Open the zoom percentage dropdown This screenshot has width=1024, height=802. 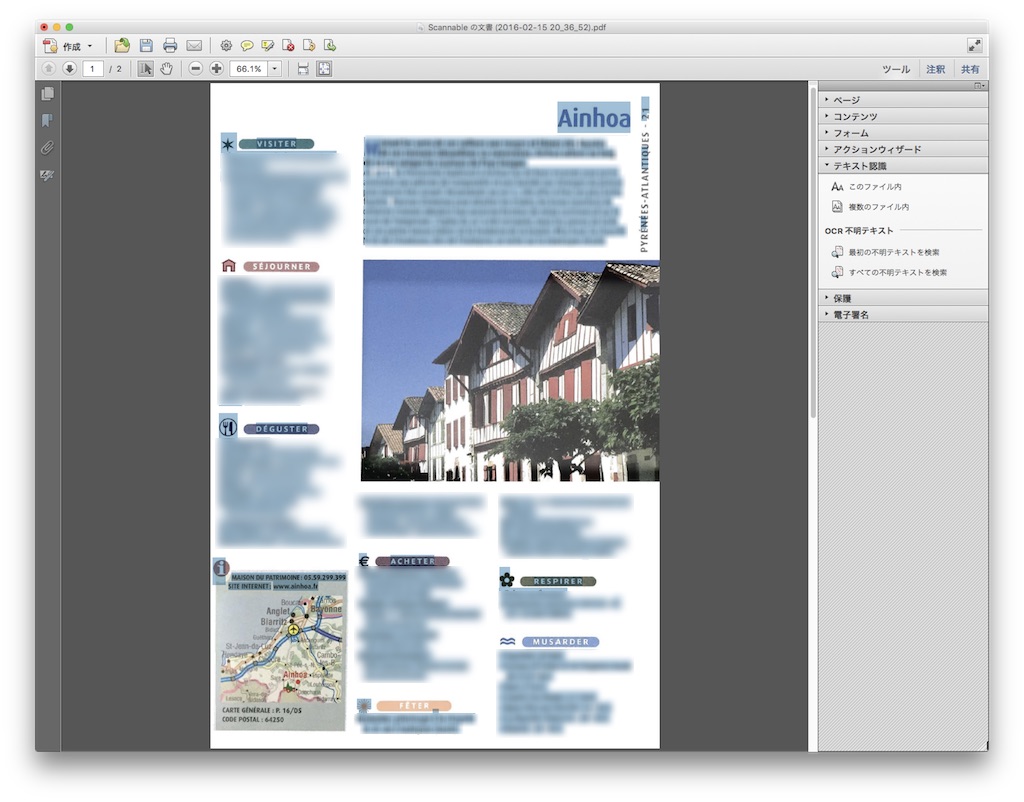tap(274, 69)
